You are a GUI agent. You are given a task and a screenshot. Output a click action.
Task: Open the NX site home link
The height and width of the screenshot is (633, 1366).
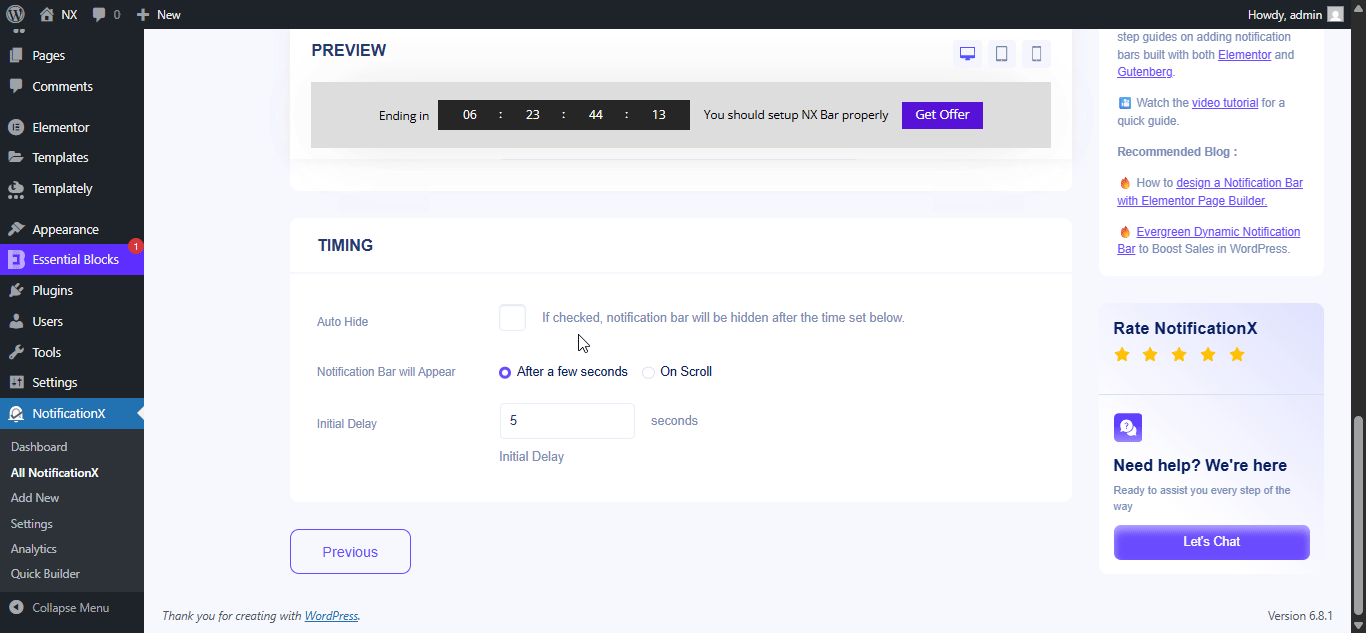(x=58, y=14)
